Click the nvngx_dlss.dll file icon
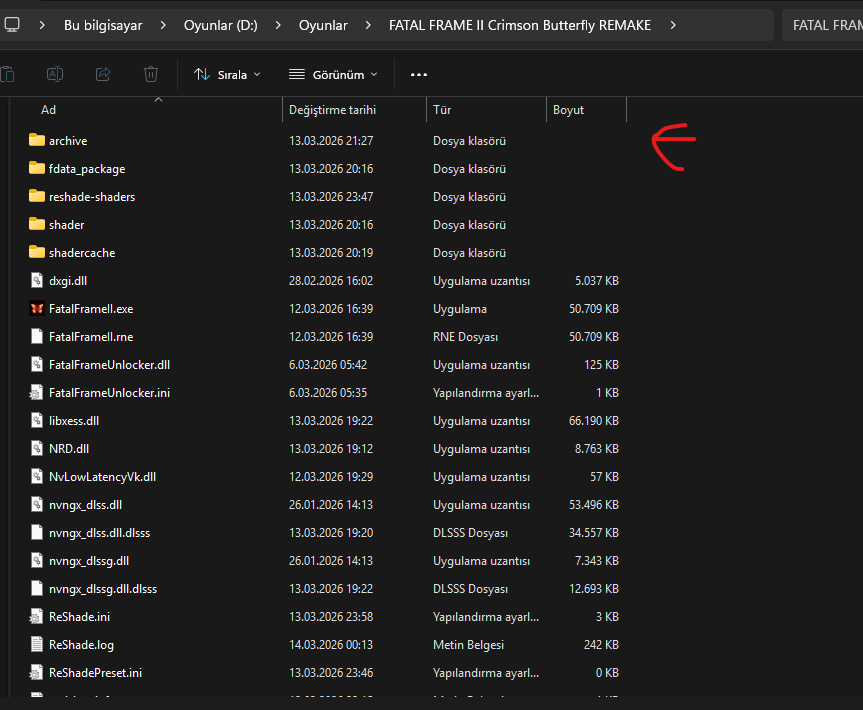This screenshot has height=710, width=863. [x=37, y=505]
